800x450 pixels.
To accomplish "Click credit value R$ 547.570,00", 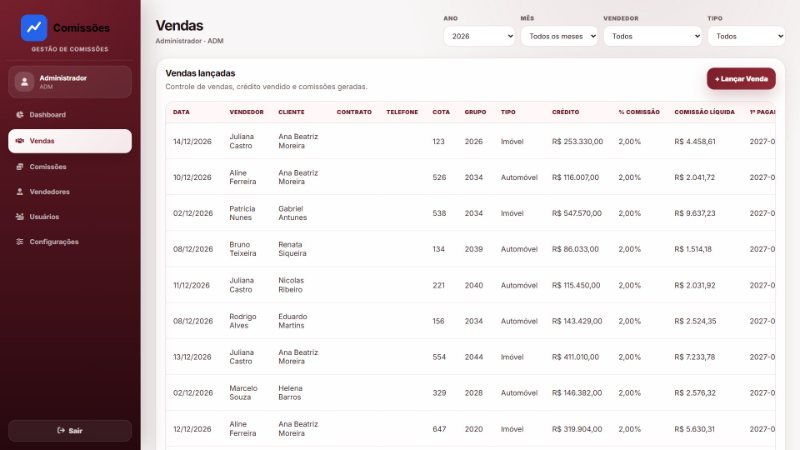I will pyautogui.click(x=577, y=213).
